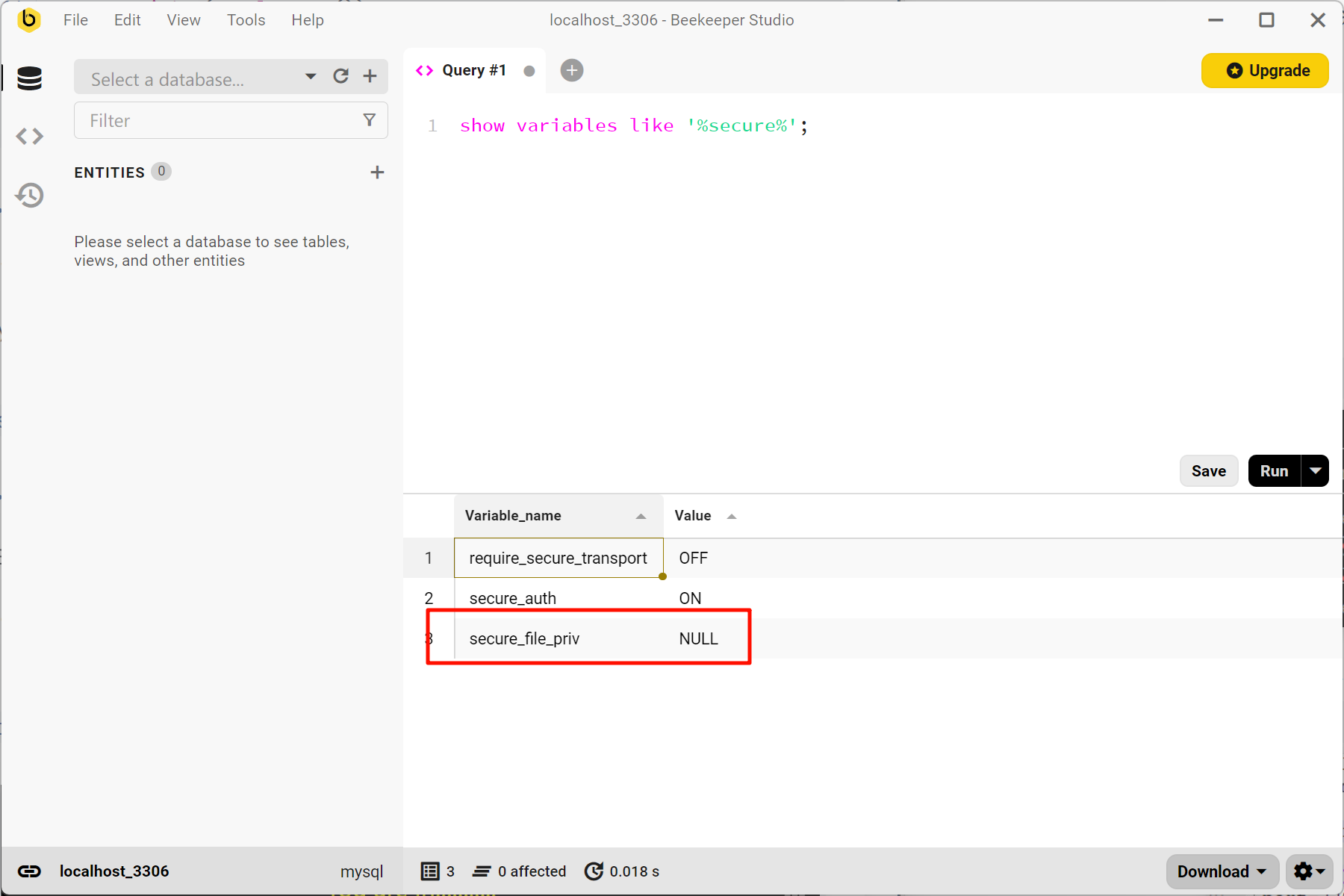Click the filter funnel icon
This screenshot has height=896, width=1344.
click(x=369, y=120)
